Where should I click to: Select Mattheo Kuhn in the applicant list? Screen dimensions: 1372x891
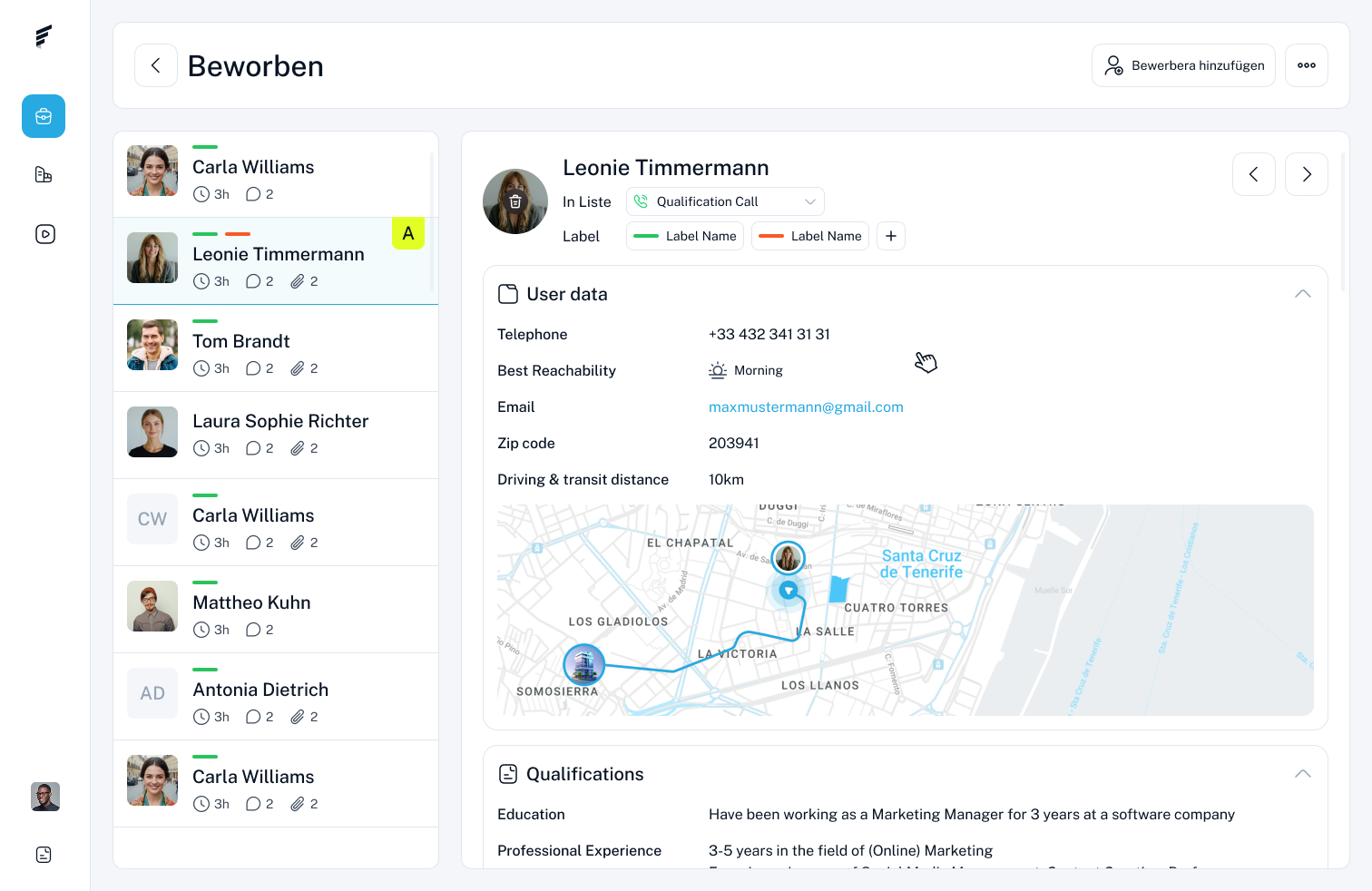coord(276,610)
